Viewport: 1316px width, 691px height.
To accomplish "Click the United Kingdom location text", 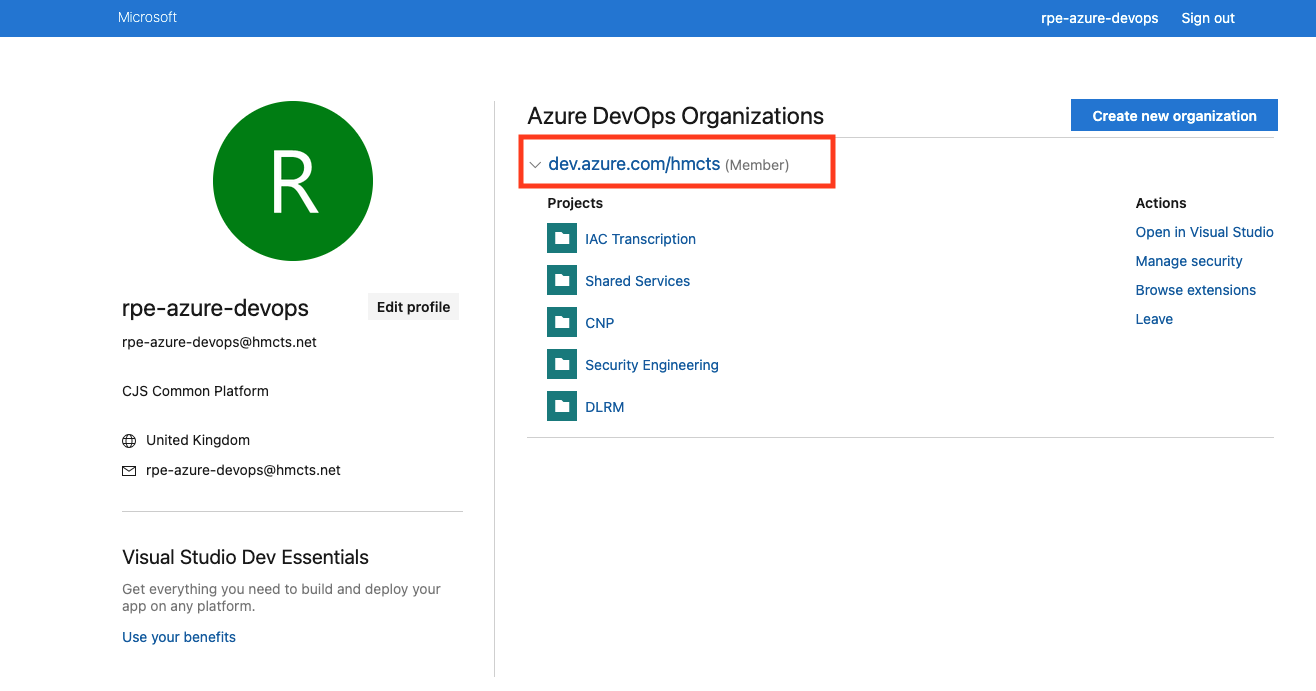I will [198, 440].
